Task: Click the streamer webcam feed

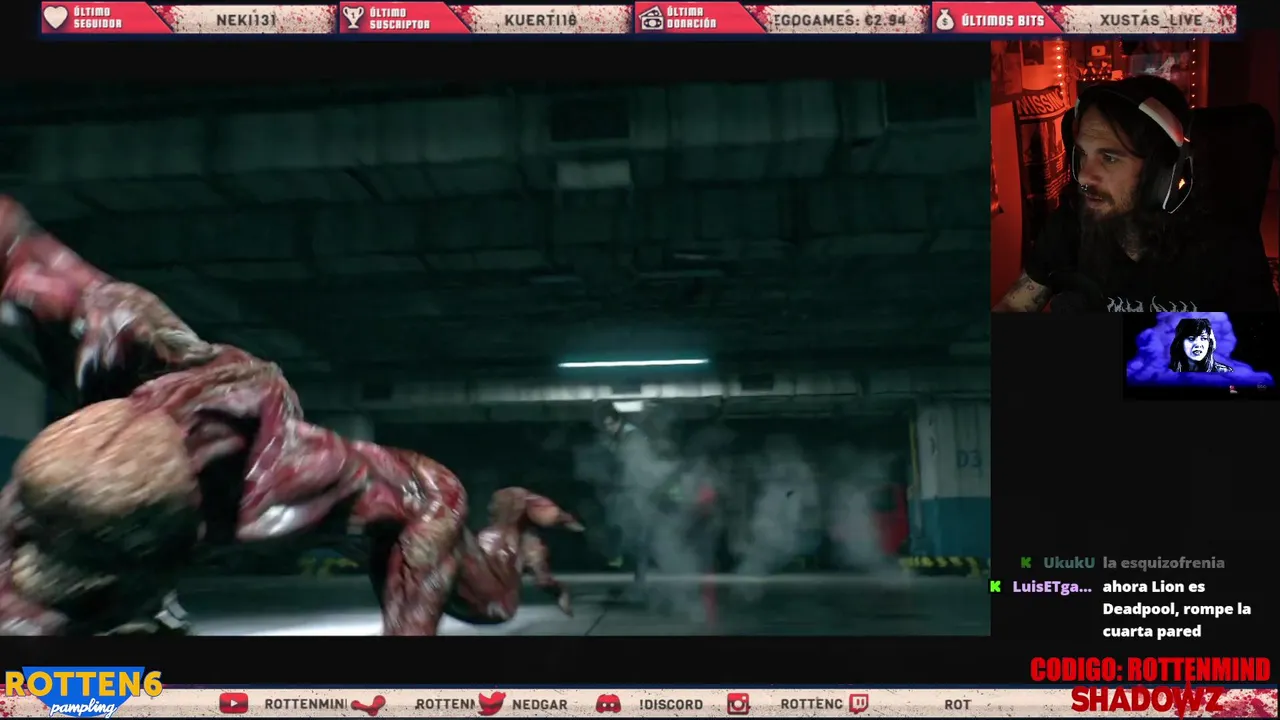Action: [1135, 177]
